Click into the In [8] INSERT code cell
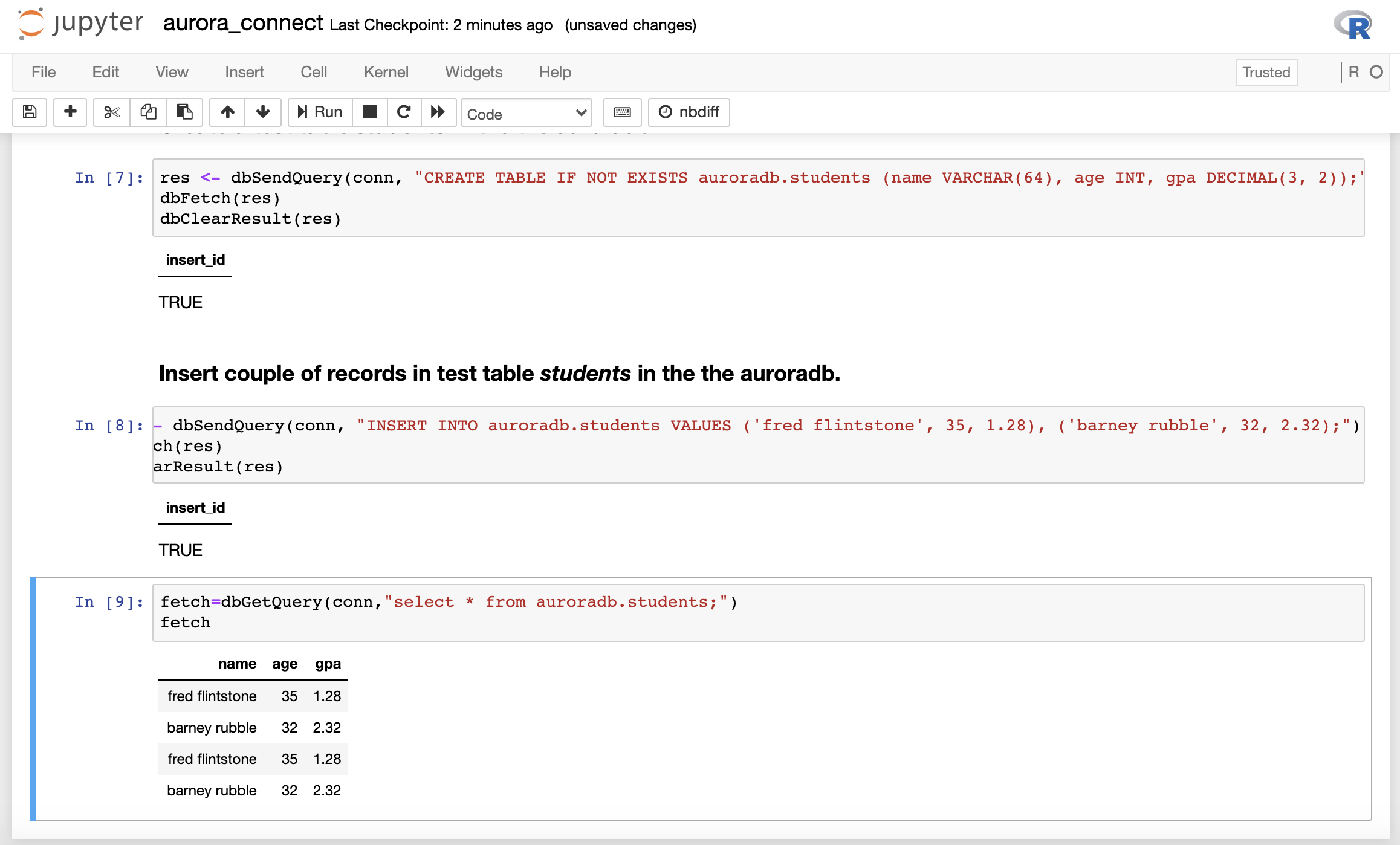Viewport: 1400px width, 845px height. [x=758, y=445]
